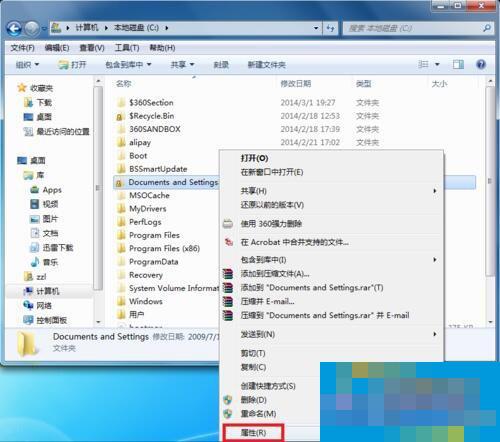Select the 文档 library in the sidebar
This screenshot has height=442, width=500.
[x=50, y=233]
